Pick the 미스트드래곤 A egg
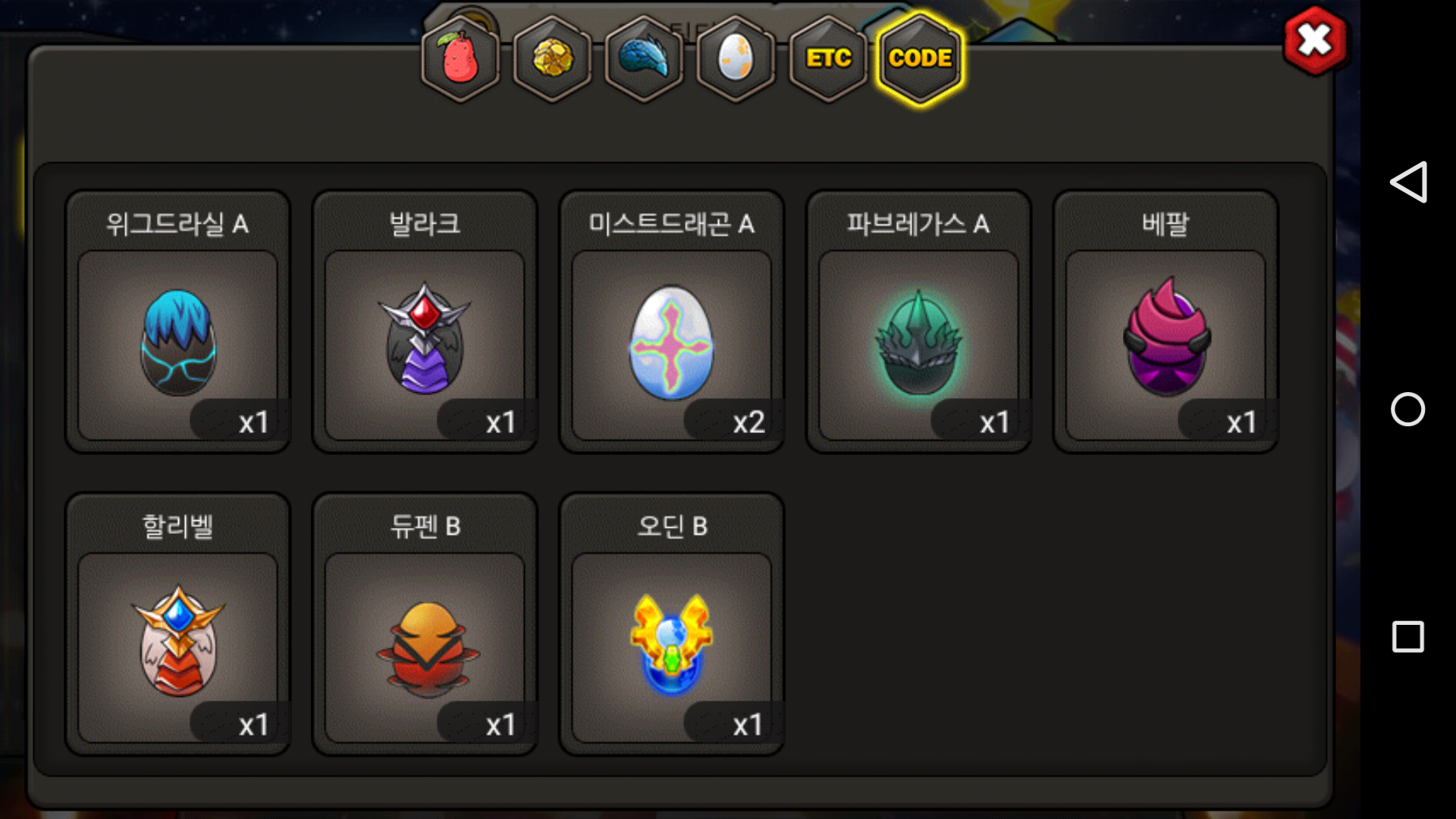The width and height of the screenshot is (1456, 819). (672, 322)
